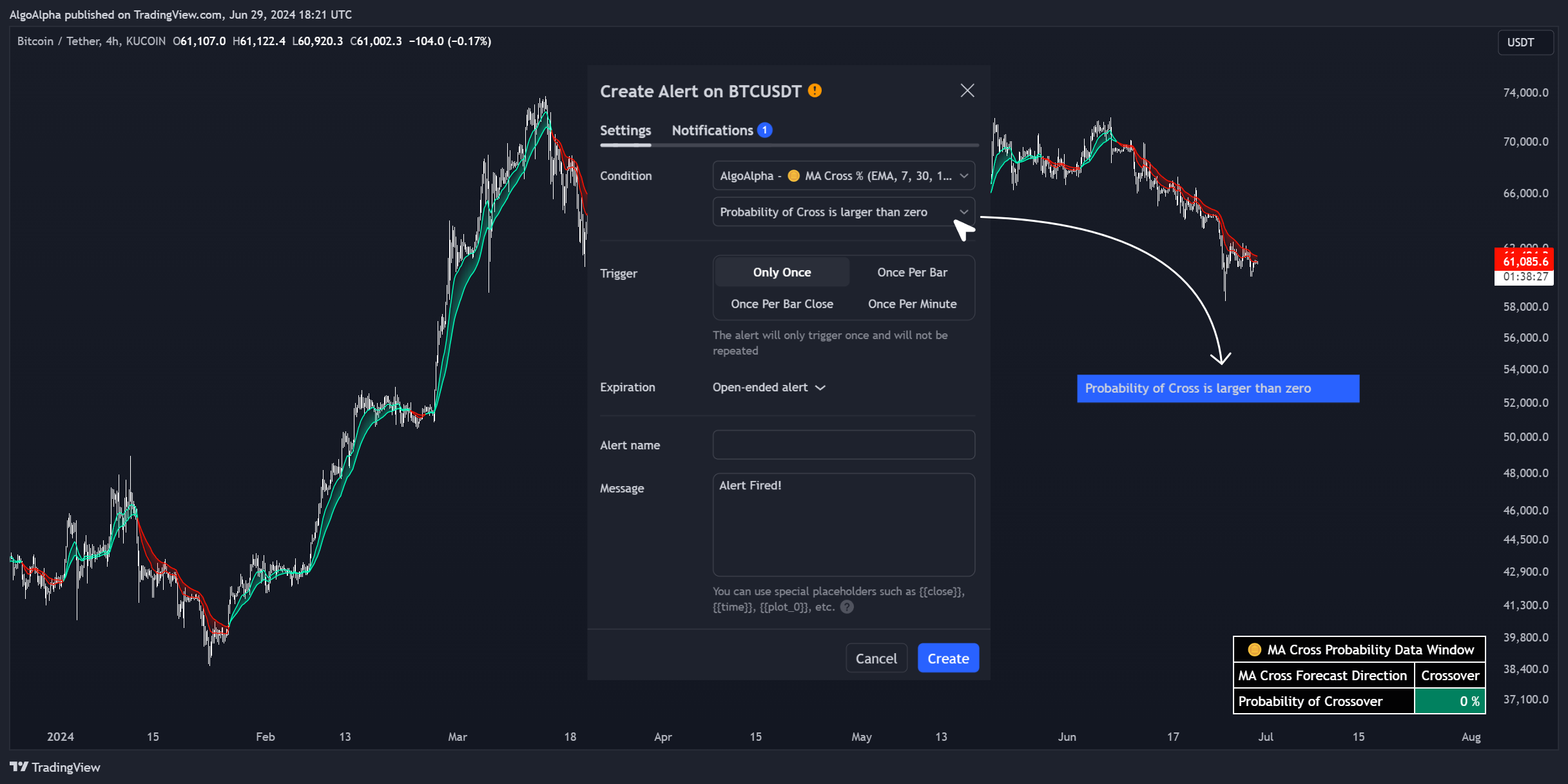Image resolution: width=1568 pixels, height=784 pixels.
Task: Click the Create button
Action: (948, 658)
